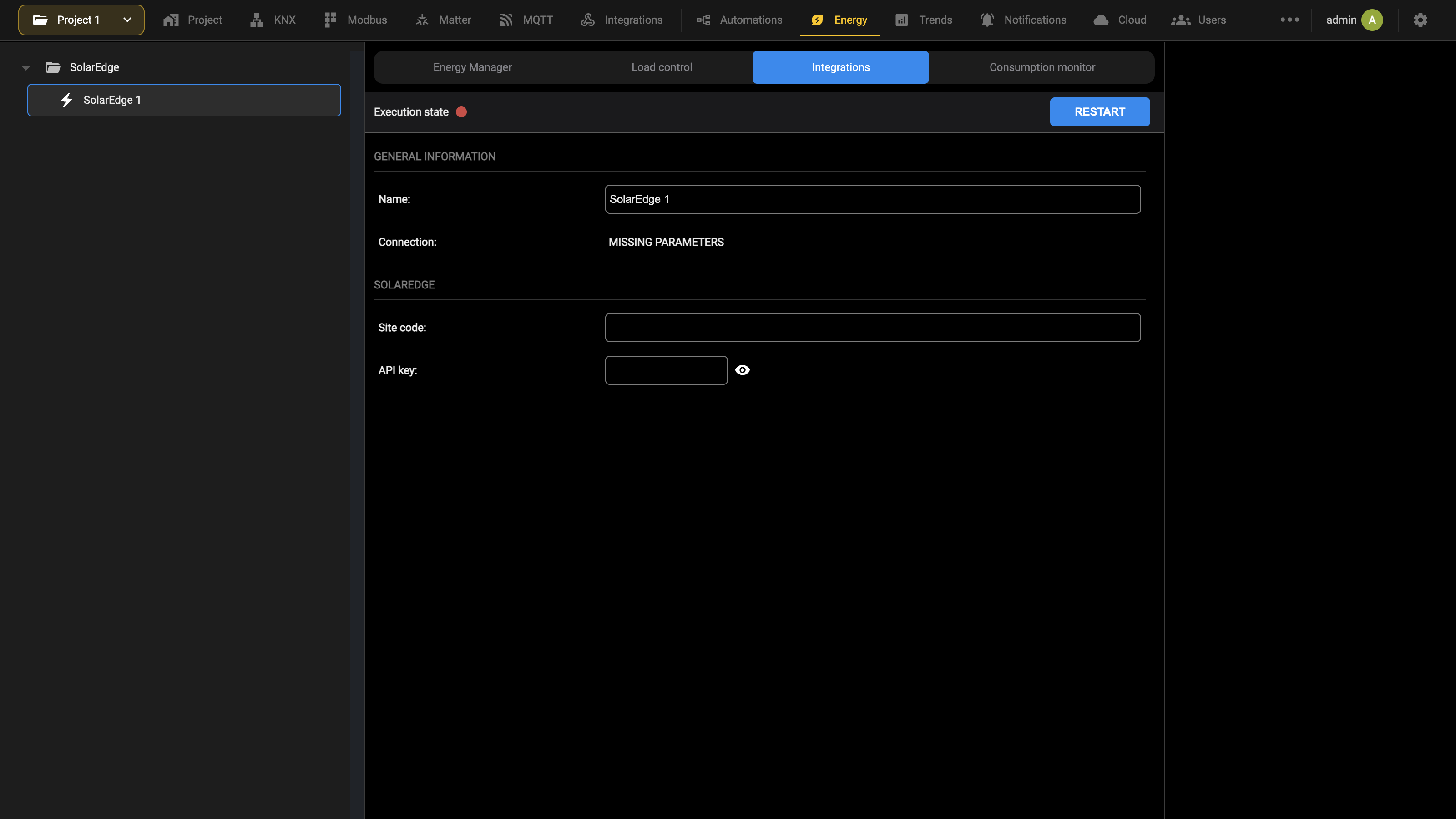Focus the Site code input field
The height and width of the screenshot is (819, 1456).
click(873, 328)
